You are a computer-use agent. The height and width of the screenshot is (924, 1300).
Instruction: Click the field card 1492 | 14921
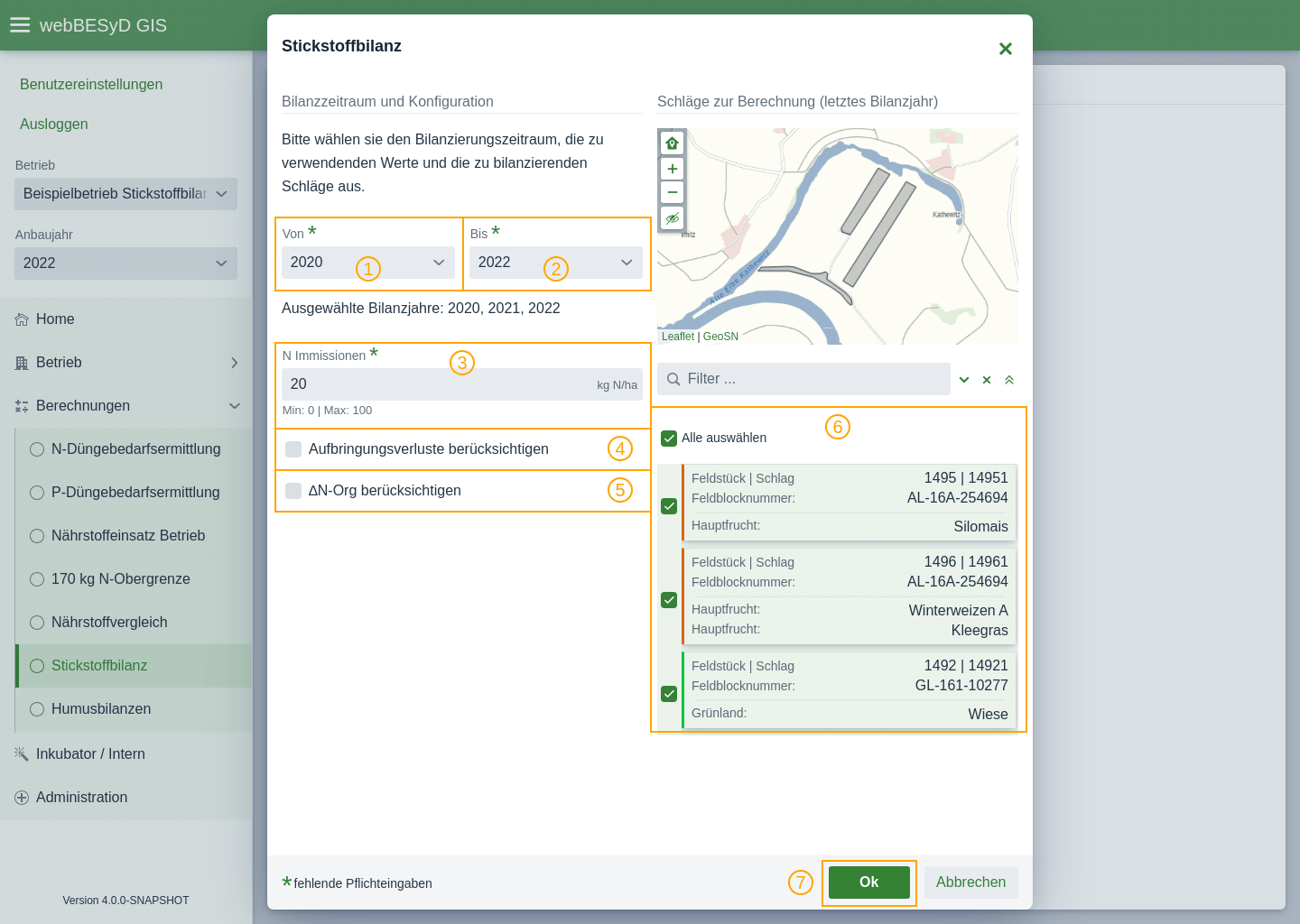pos(850,690)
